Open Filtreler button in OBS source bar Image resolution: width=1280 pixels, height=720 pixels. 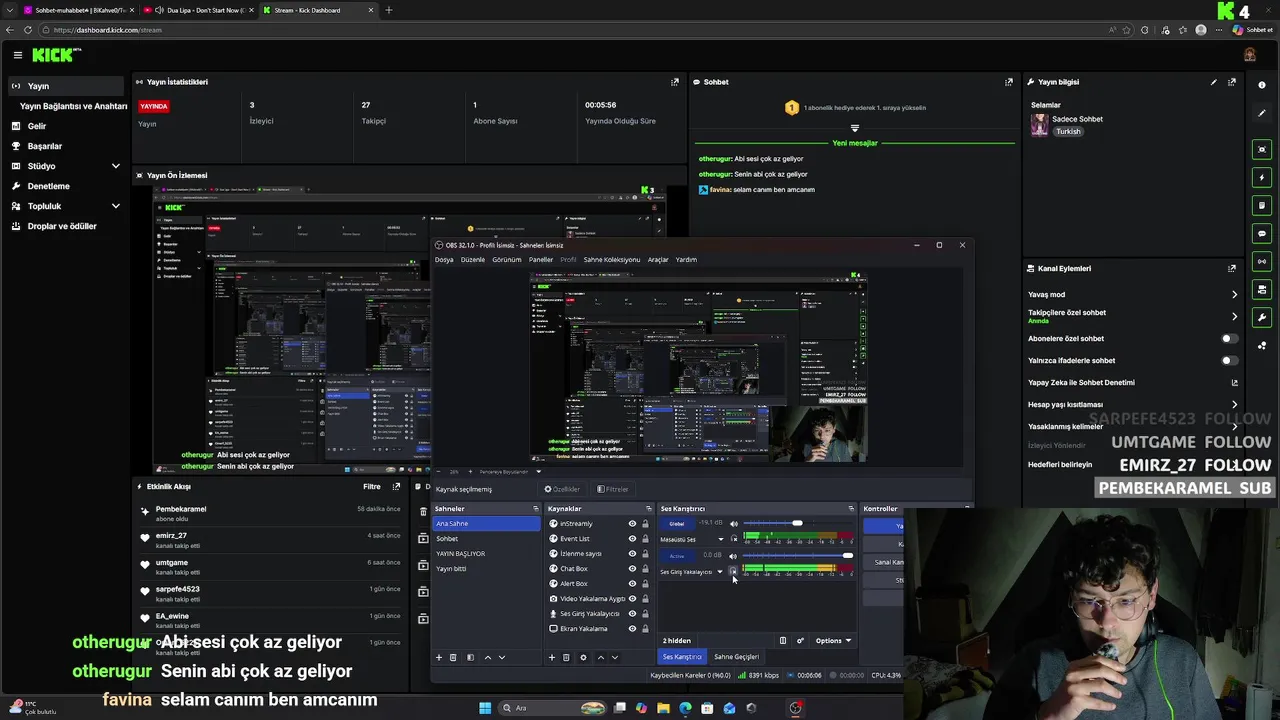[613, 489]
